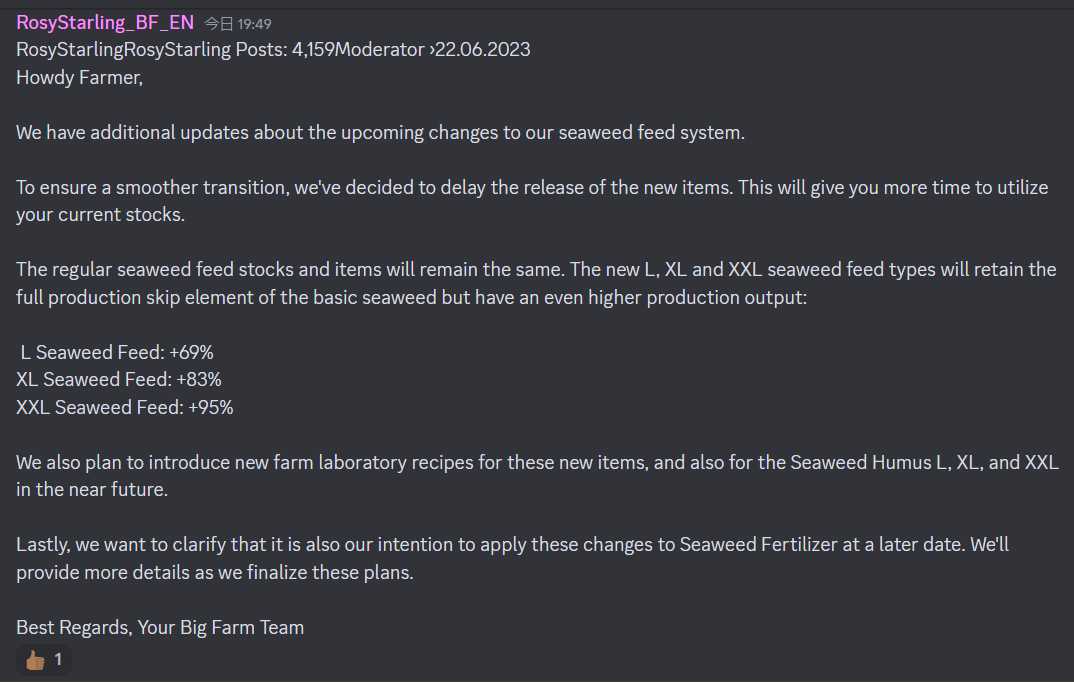
Task: Click the RosyStarlingRosyStarling quoted author text
Action: (x=123, y=49)
